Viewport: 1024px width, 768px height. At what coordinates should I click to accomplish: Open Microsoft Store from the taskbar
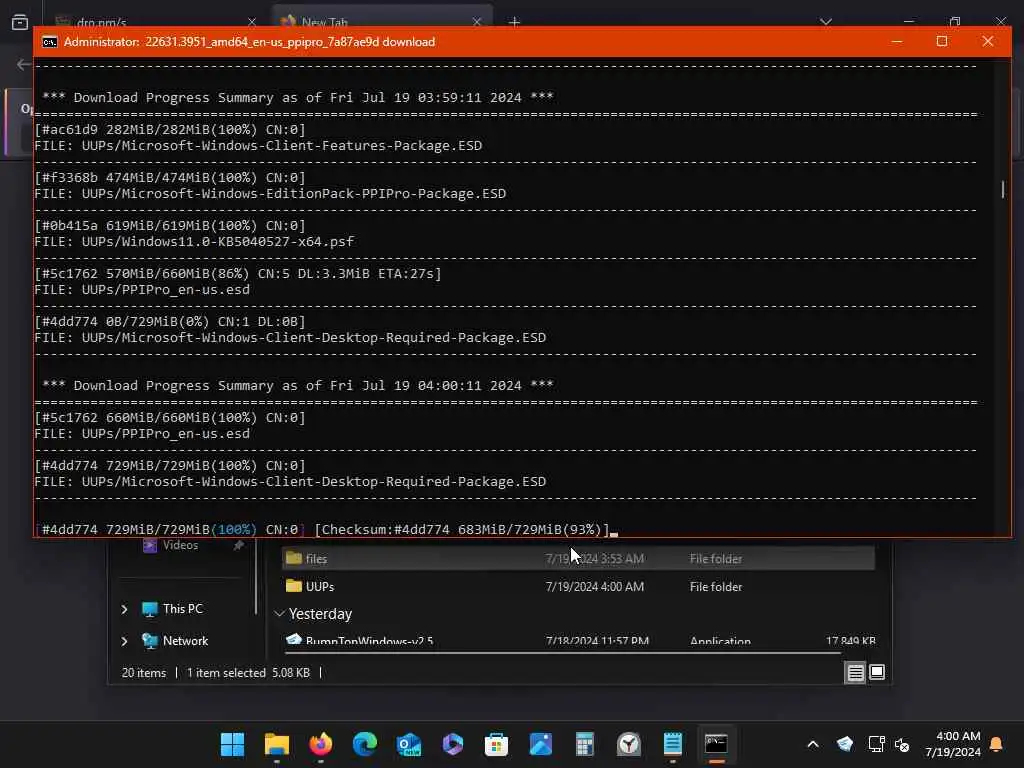point(496,744)
